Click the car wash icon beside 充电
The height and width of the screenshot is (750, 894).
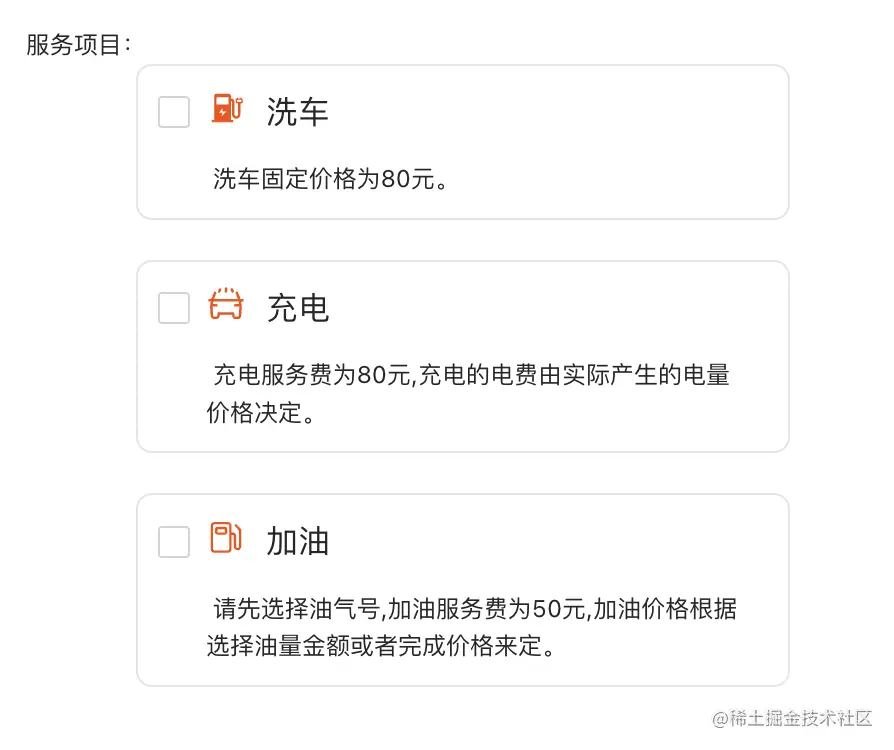tap(226, 304)
